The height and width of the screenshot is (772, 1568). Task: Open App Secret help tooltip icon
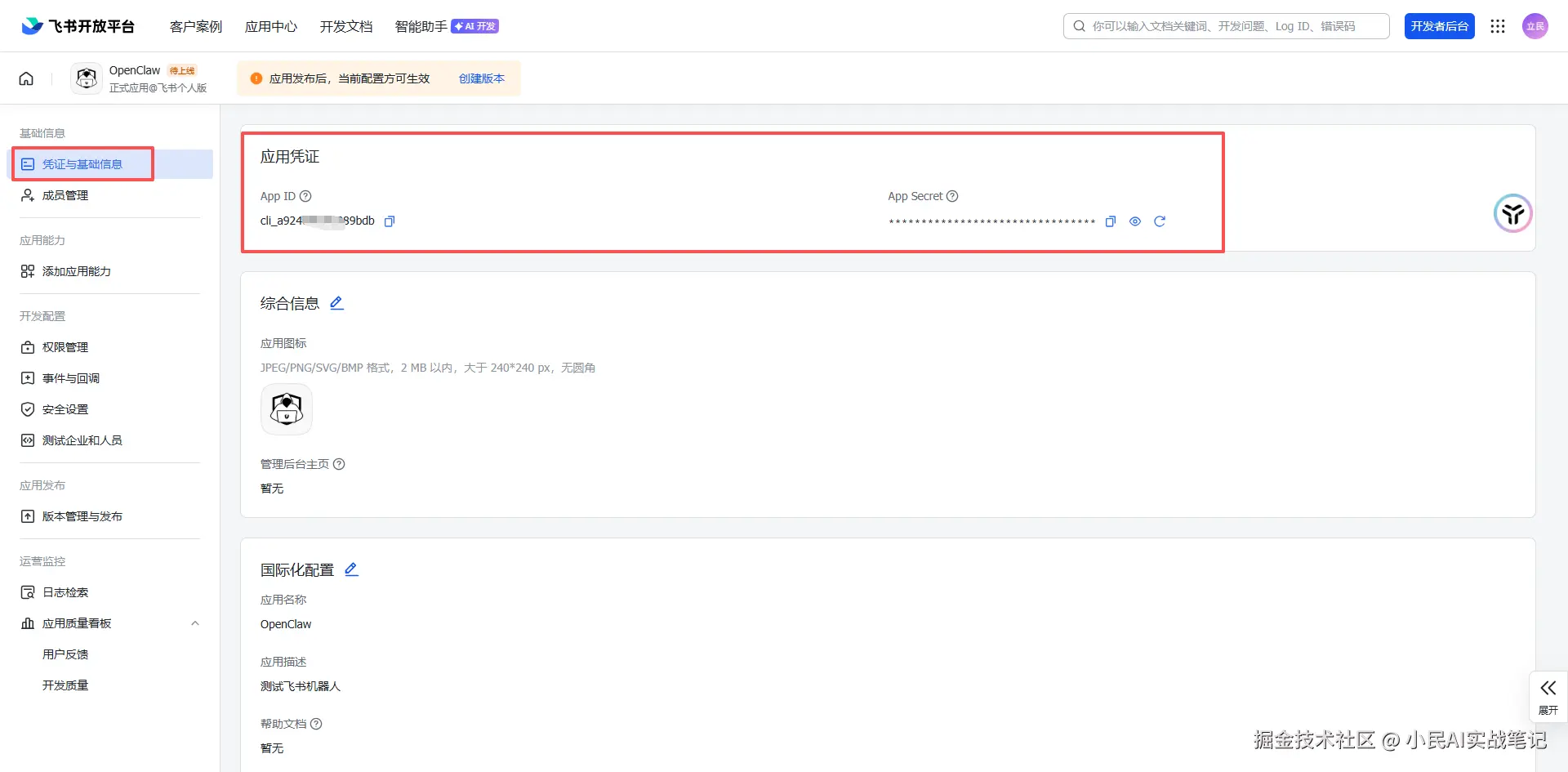pyautogui.click(x=952, y=196)
